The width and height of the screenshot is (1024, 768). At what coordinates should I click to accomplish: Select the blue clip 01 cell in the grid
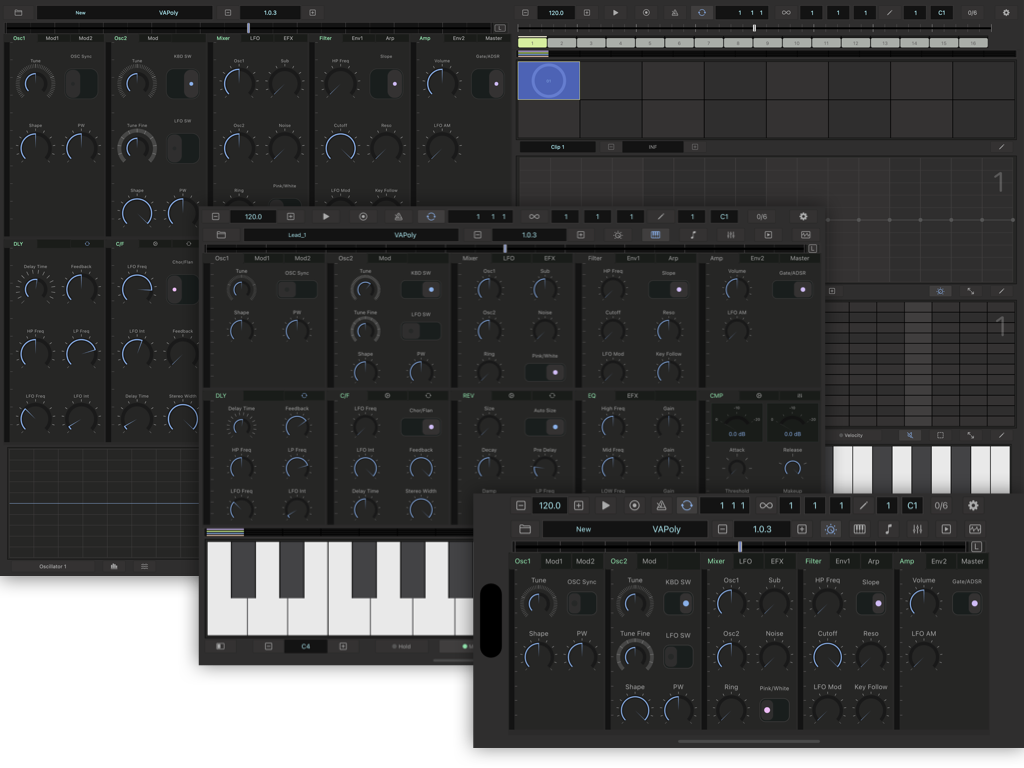548,80
